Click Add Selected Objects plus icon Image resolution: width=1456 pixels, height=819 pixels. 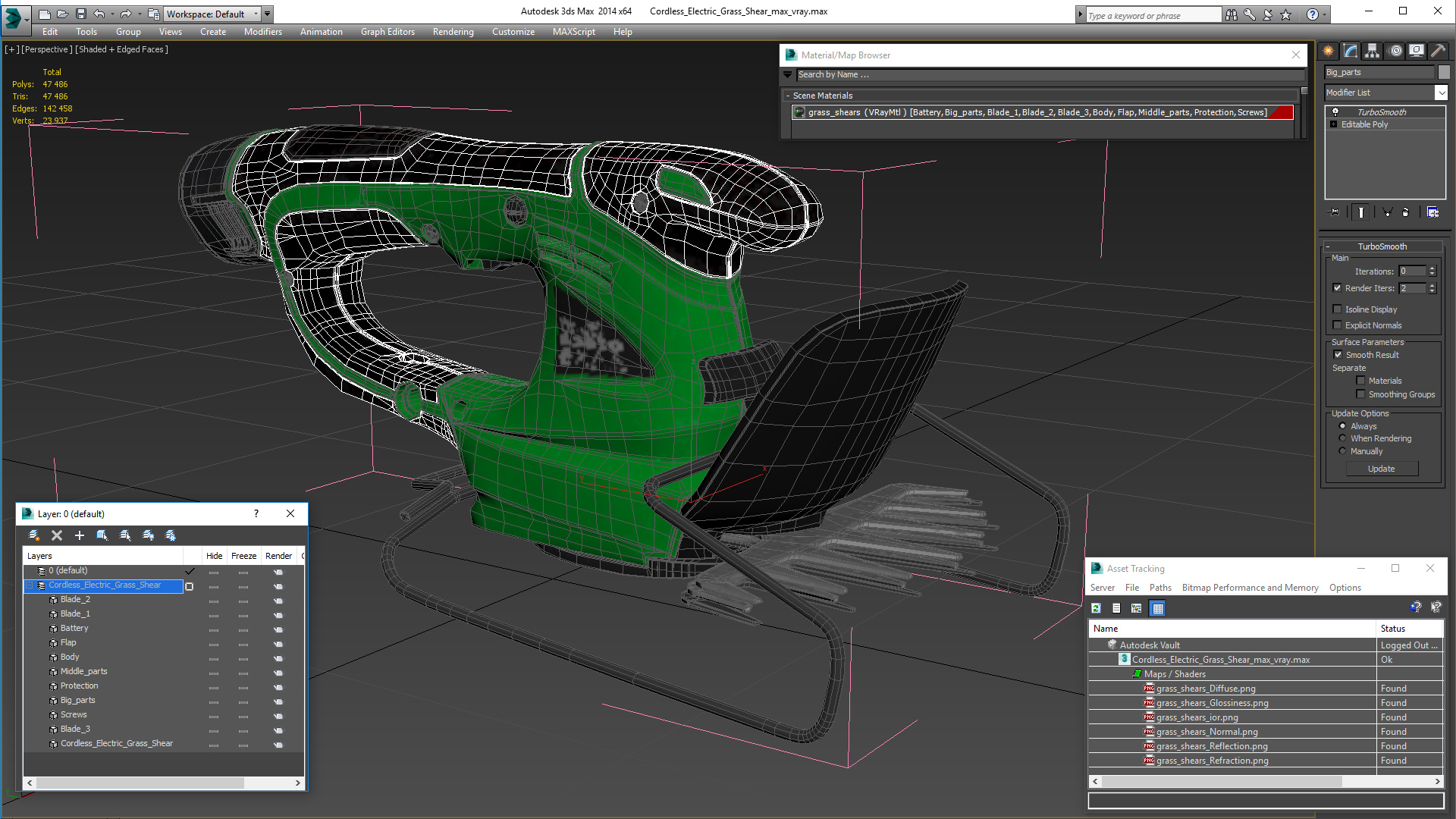[x=80, y=535]
